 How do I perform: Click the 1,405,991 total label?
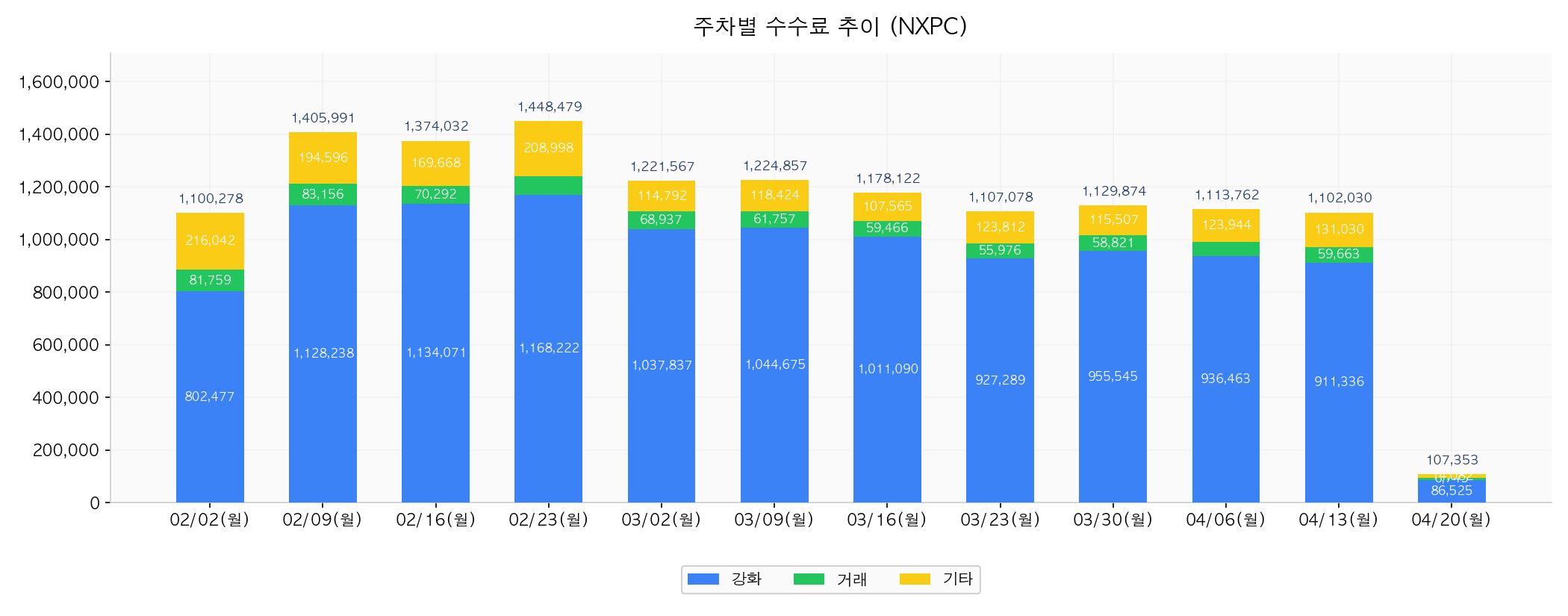click(323, 118)
